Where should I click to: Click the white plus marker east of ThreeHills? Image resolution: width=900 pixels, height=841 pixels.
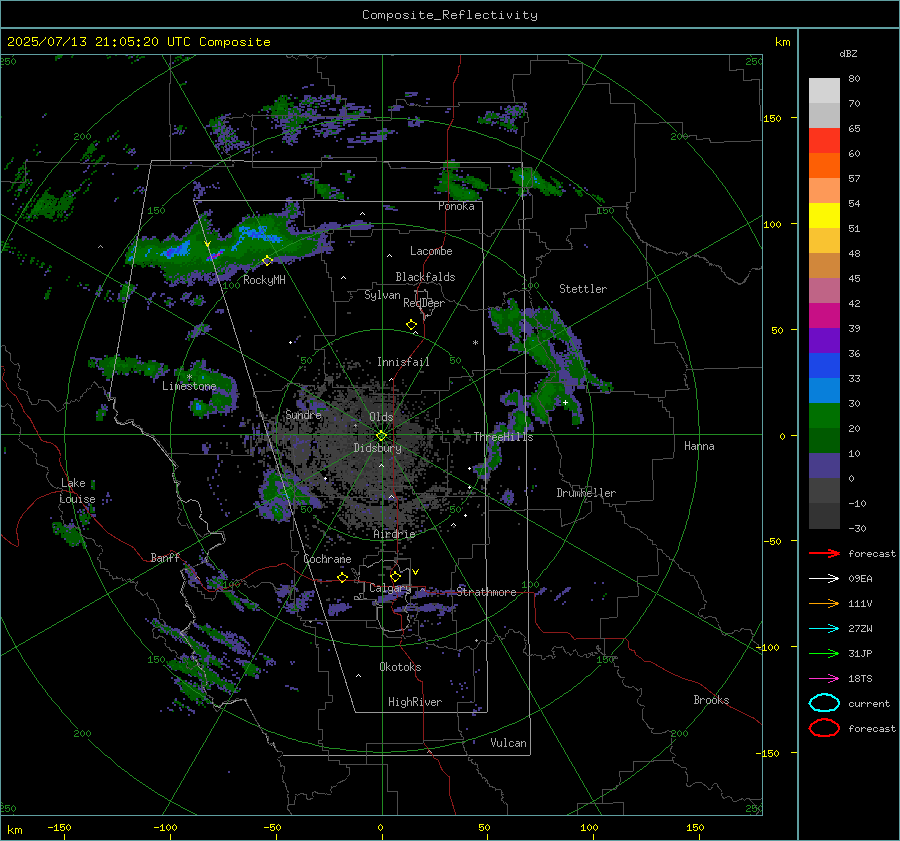[565, 402]
